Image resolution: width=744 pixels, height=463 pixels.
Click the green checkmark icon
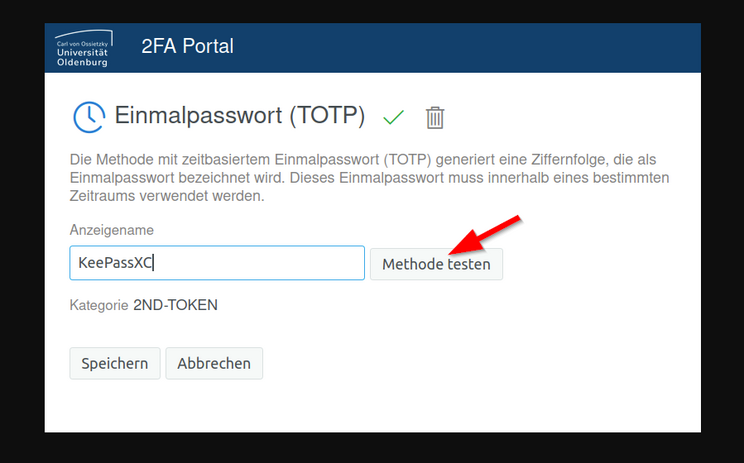tap(393, 117)
